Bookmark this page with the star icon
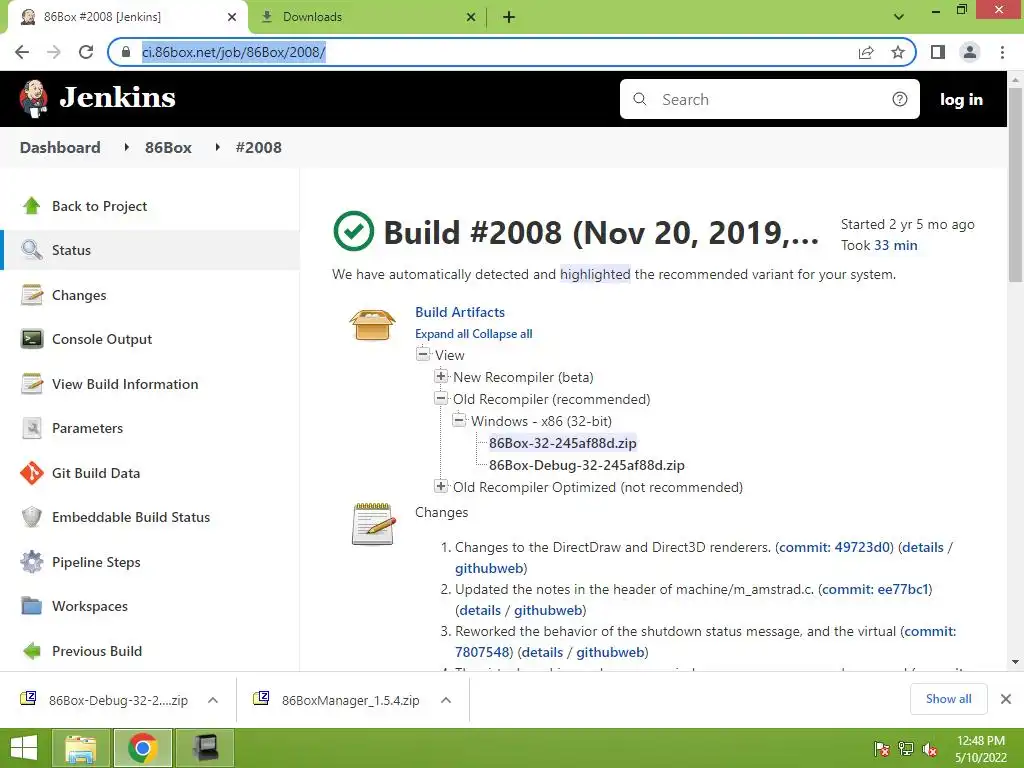The image size is (1024, 768). [898, 52]
